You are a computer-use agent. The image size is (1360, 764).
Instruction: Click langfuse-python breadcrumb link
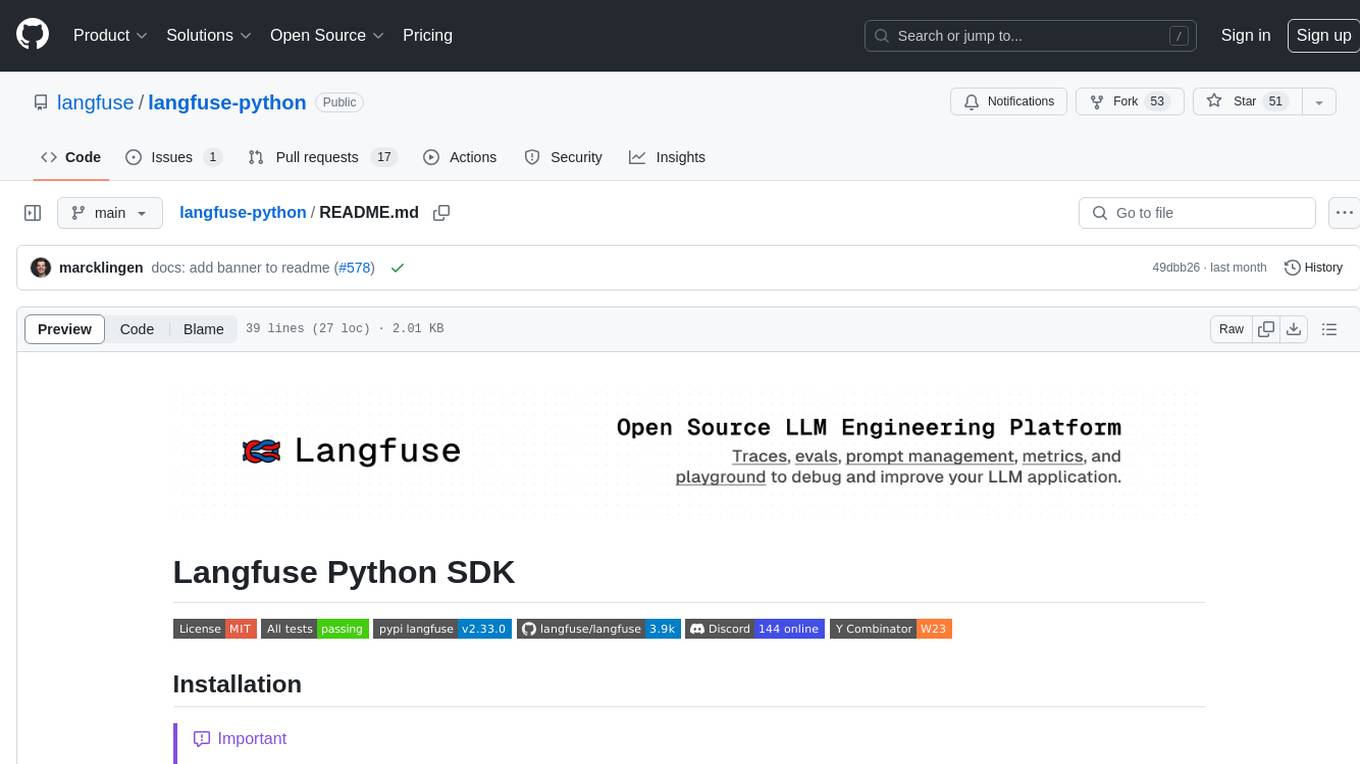[243, 212]
